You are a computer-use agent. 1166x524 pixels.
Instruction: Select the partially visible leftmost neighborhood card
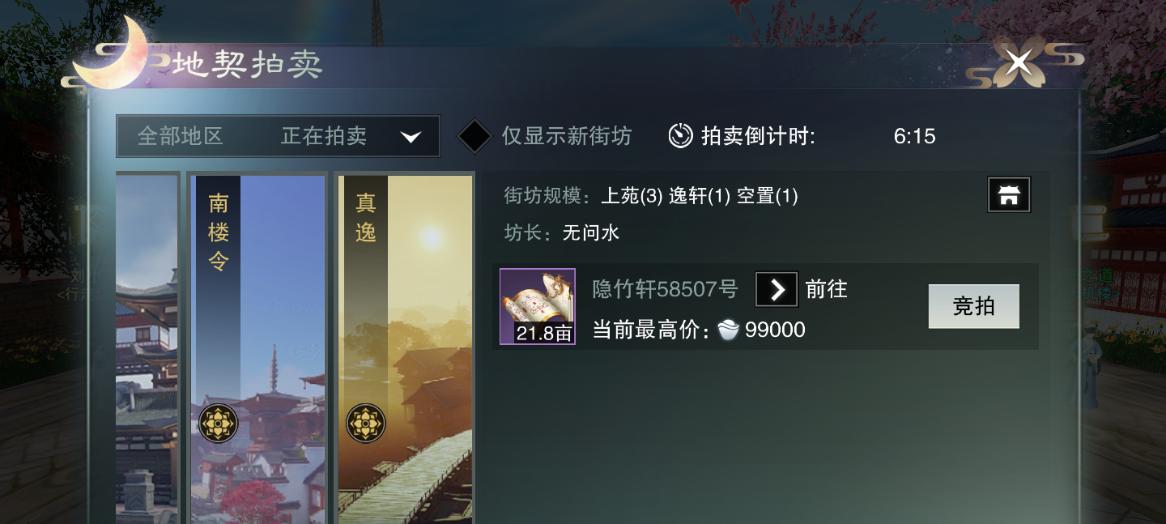146,349
